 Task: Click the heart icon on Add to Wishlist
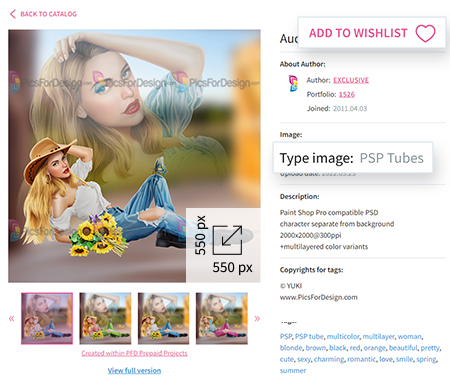tap(425, 33)
